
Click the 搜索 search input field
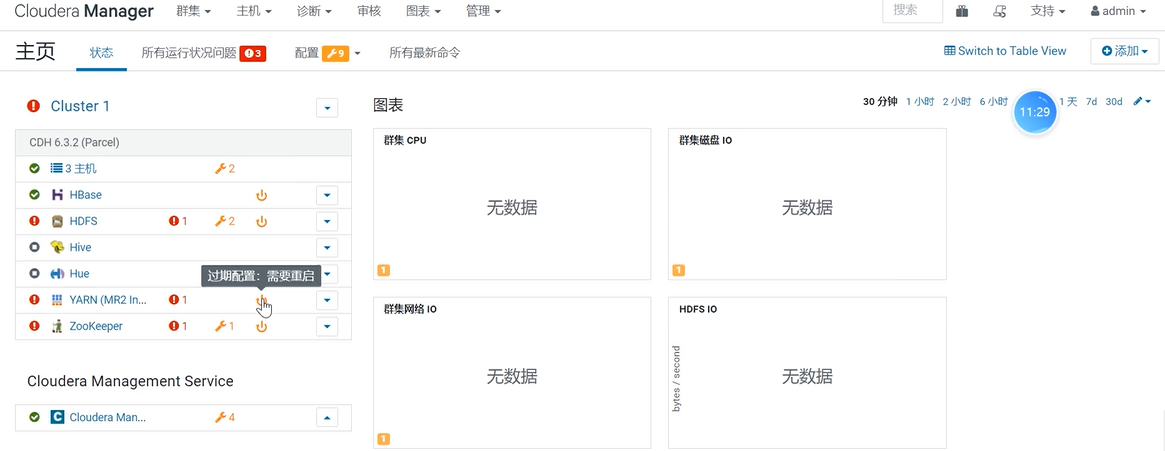point(912,10)
